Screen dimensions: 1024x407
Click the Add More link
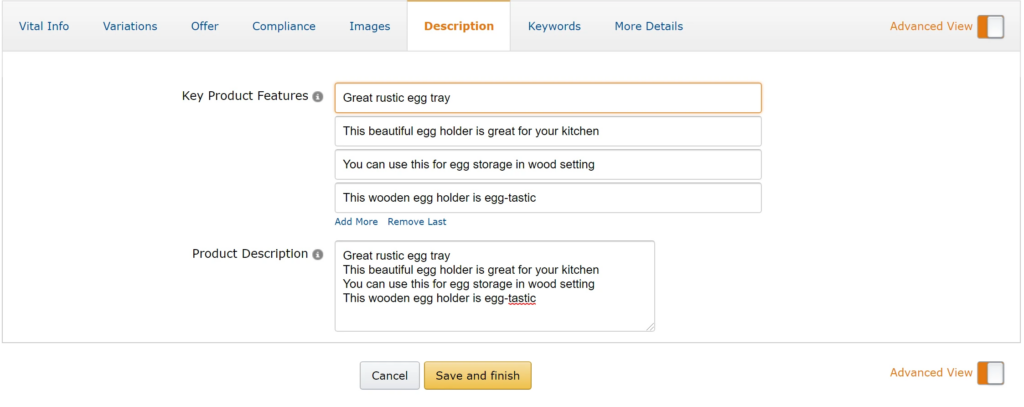tap(356, 222)
